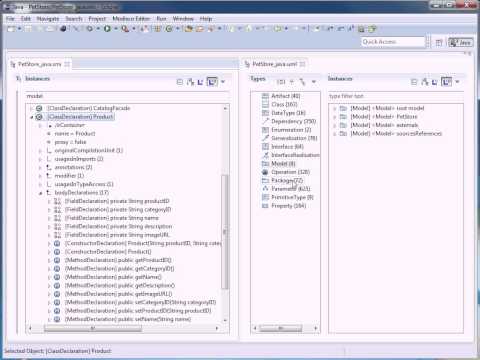Click the private String productID field icon
The height and width of the screenshot is (360, 480).
[x=57, y=201]
